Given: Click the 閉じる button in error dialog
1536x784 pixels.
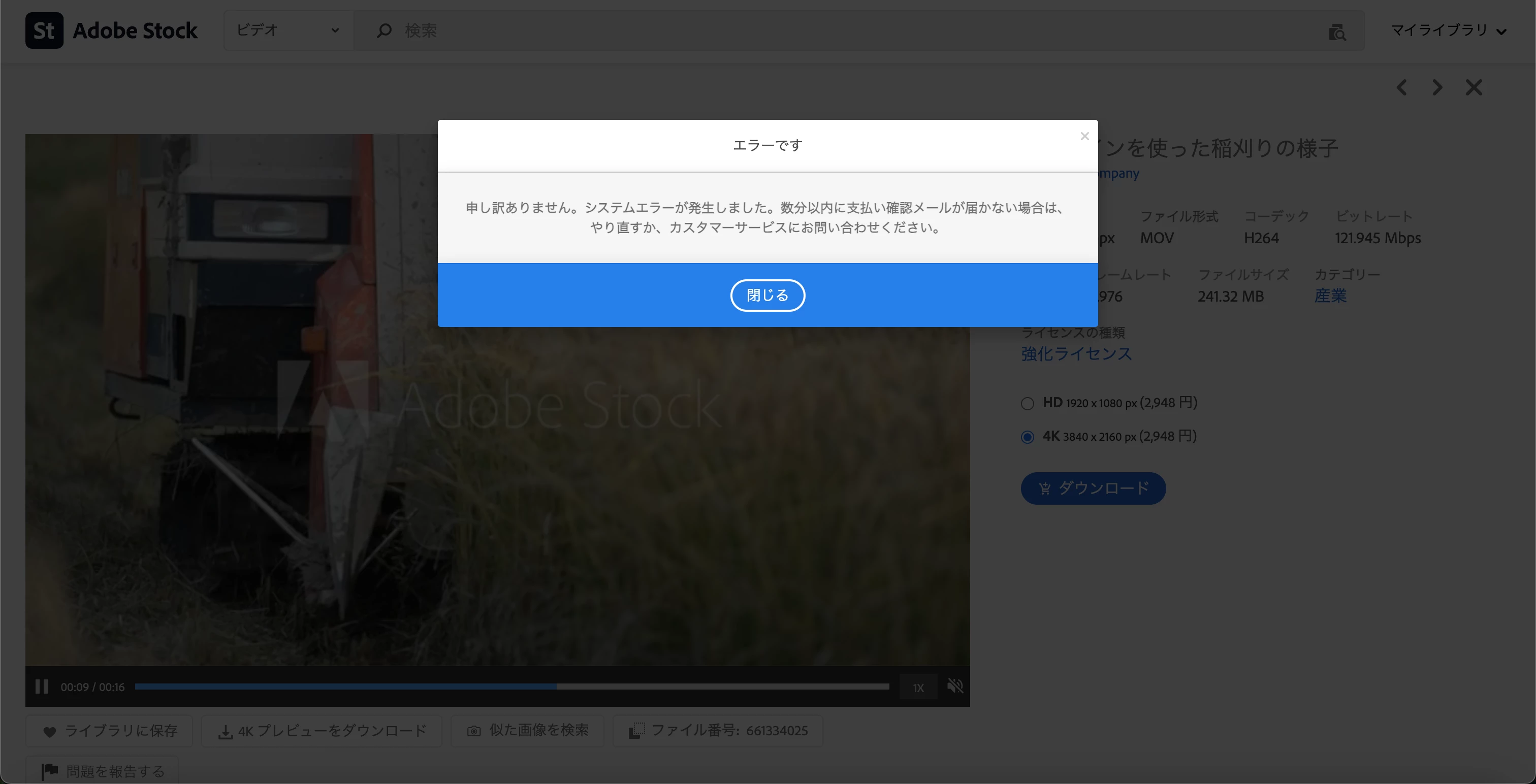Looking at the screenshot, I should pyautogui.click(x=767, y=295).
